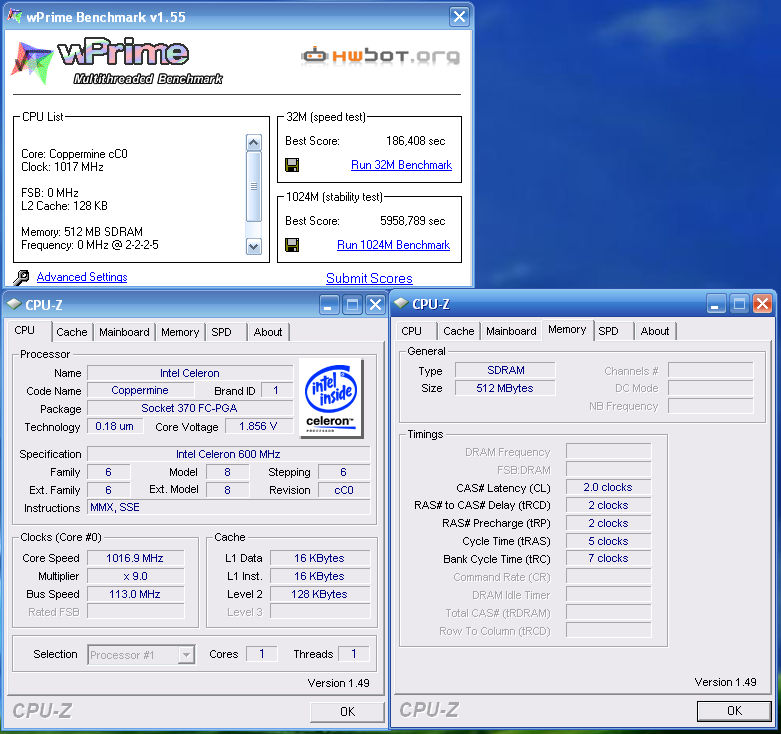Open Advanced Settings in wPrime
Viewport: 781px width, 734px height.
[x=82, y=277]
